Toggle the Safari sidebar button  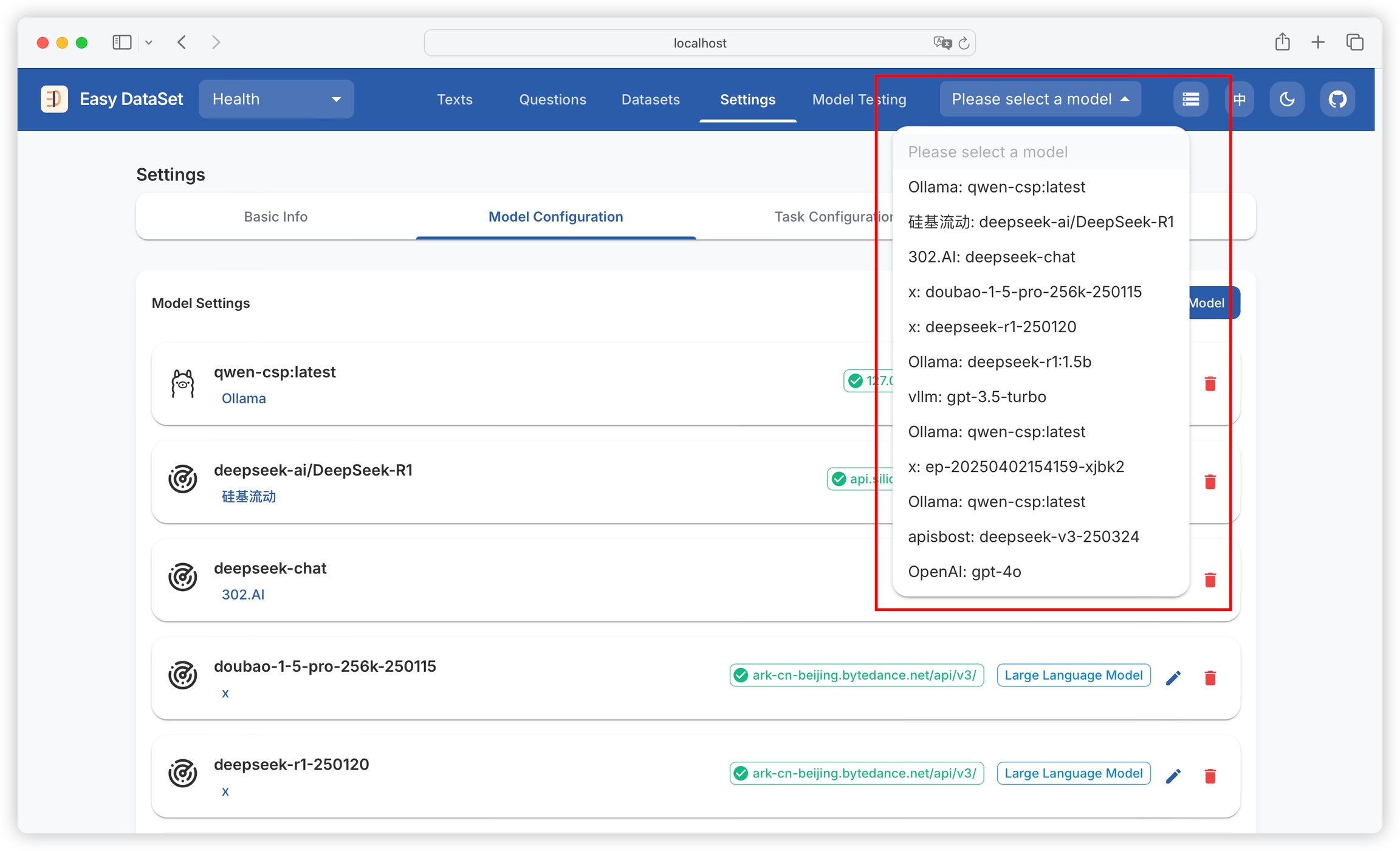[122, 43]
